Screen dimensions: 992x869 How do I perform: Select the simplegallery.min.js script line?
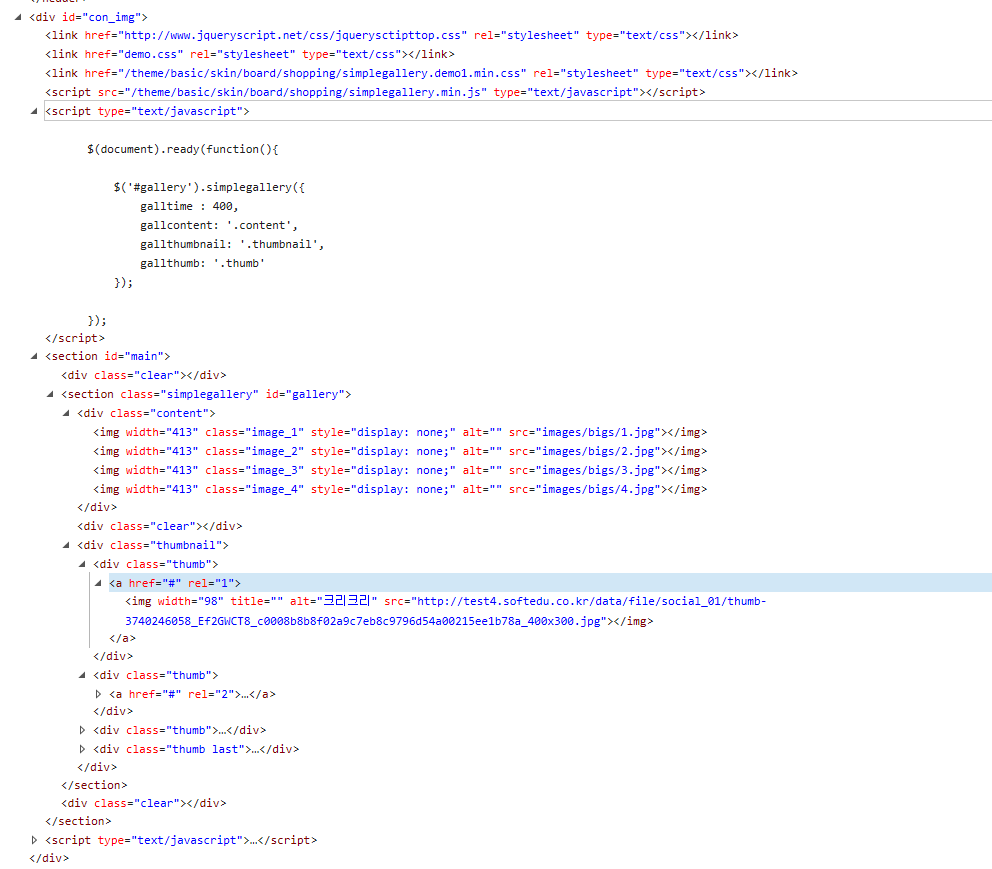point(375,92)
